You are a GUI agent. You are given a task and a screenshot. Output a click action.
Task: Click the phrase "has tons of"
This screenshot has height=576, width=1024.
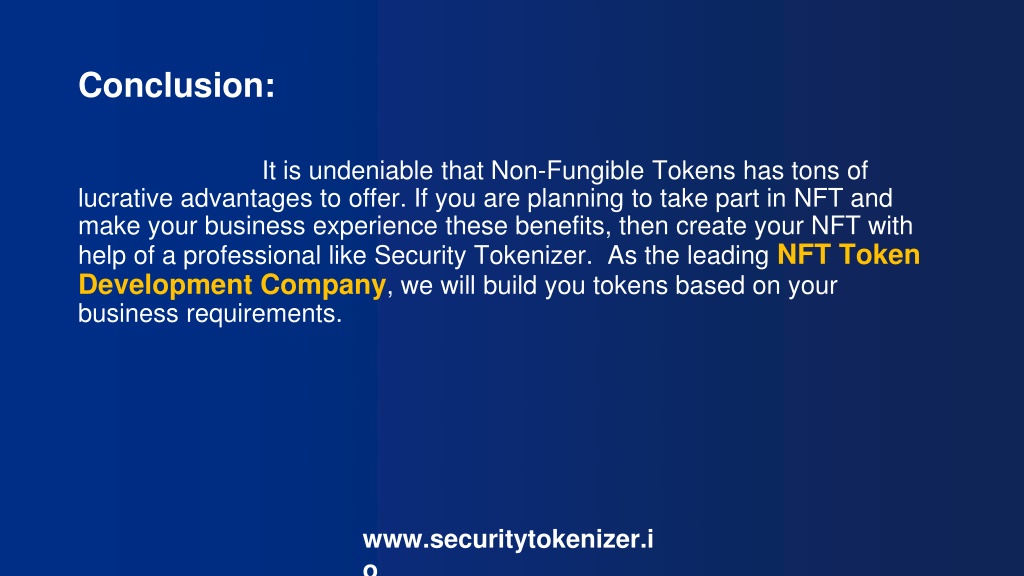(x=805, y=171)
